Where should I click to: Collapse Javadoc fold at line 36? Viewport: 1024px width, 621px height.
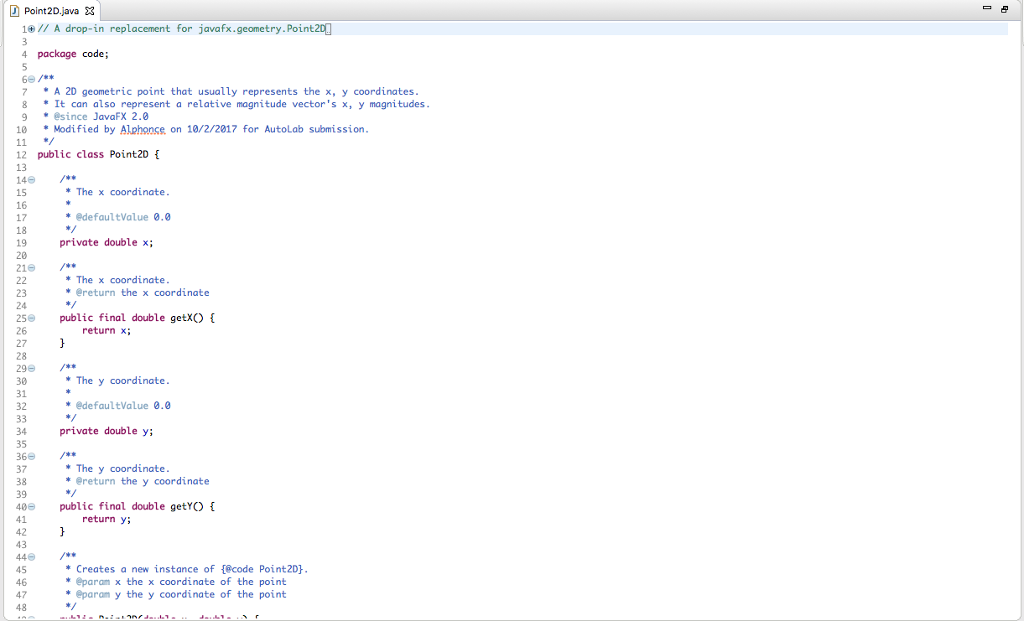[31, 456]
